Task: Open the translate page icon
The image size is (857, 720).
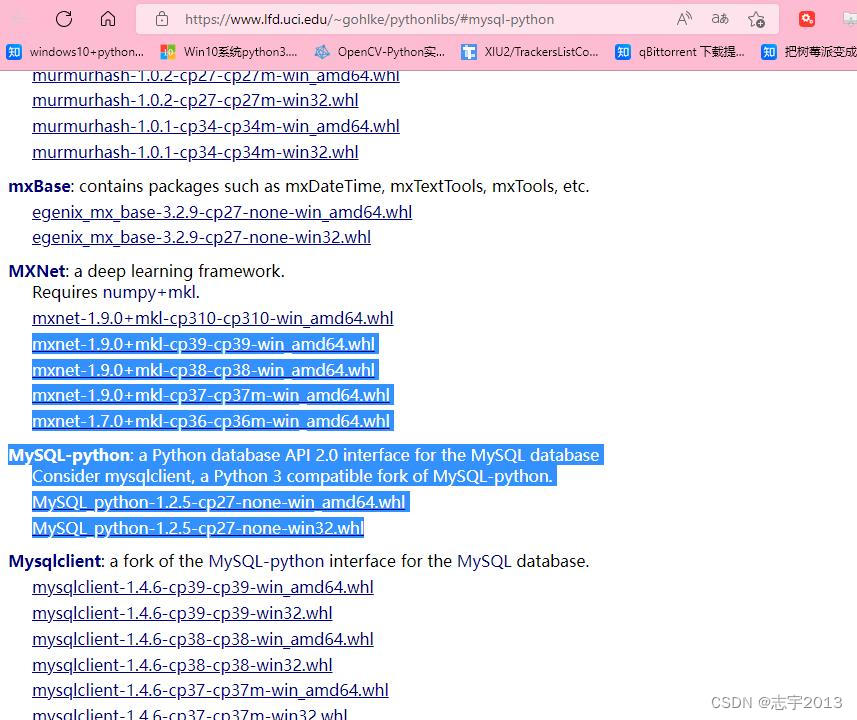Action: click(x=720, y=19)
